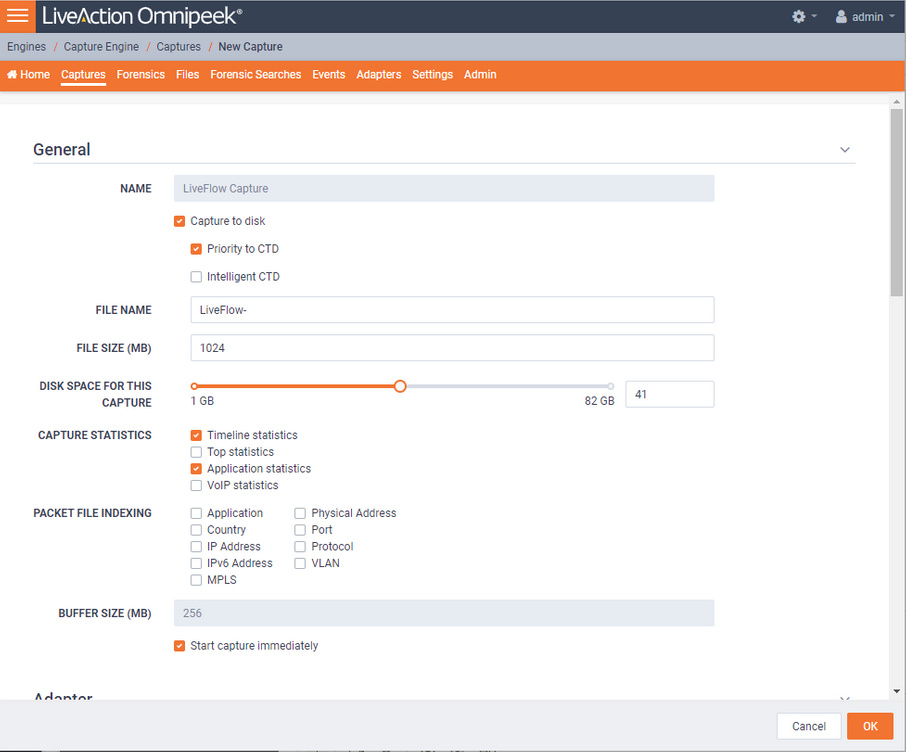
Task: Open the Adapters tab
Action: click(x=378, y=75)
